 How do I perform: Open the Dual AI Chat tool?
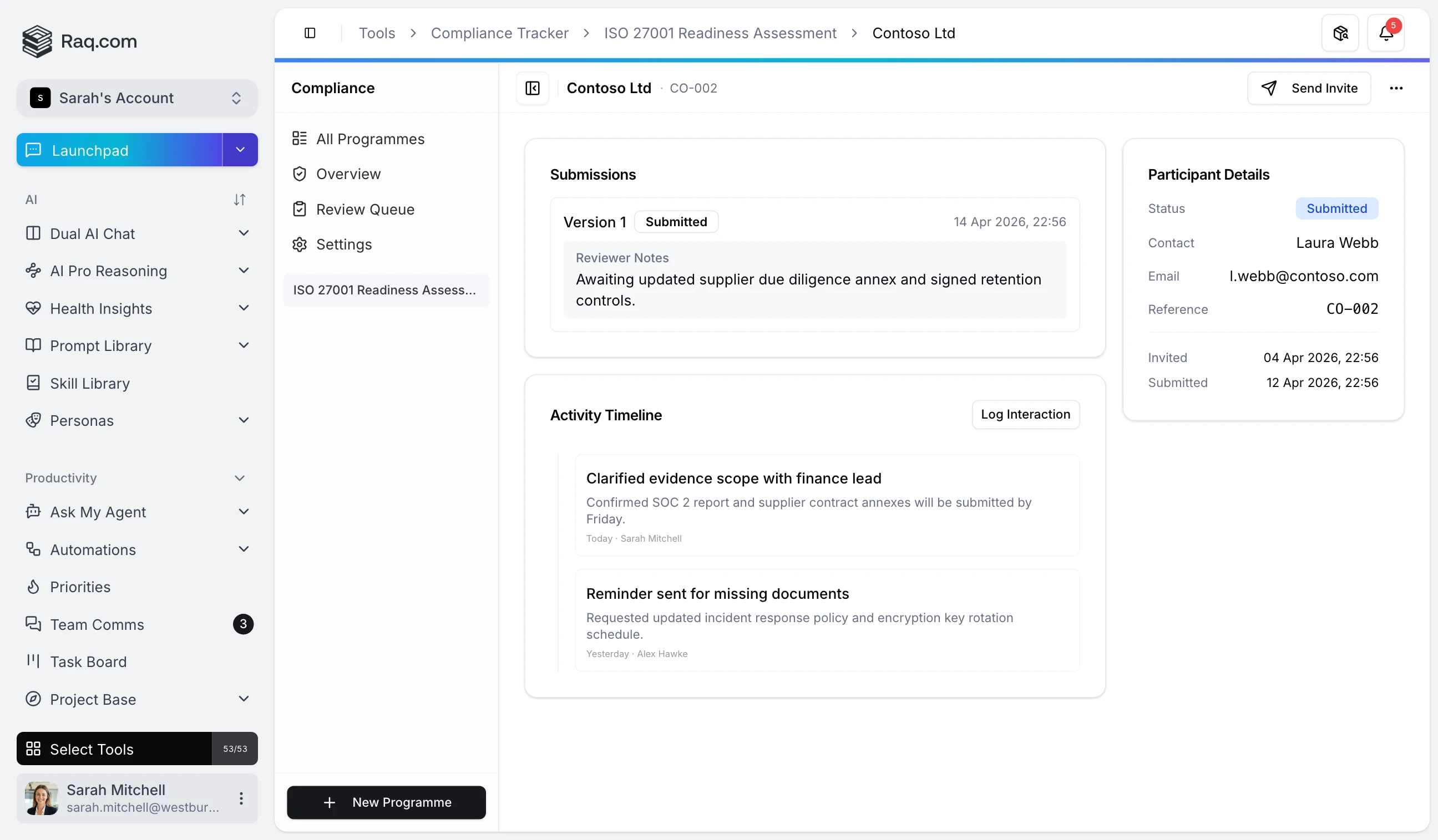click(x=93, y=234)
